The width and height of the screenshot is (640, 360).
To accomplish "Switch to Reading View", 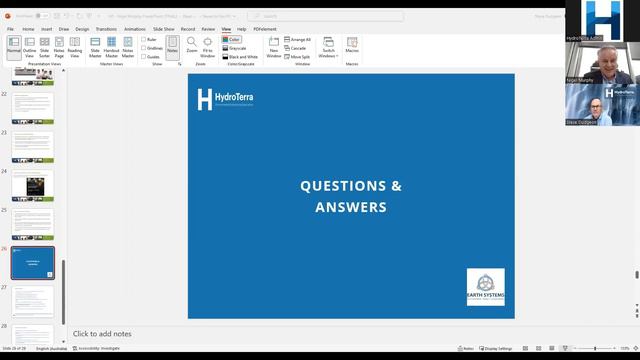I will 75,47.
